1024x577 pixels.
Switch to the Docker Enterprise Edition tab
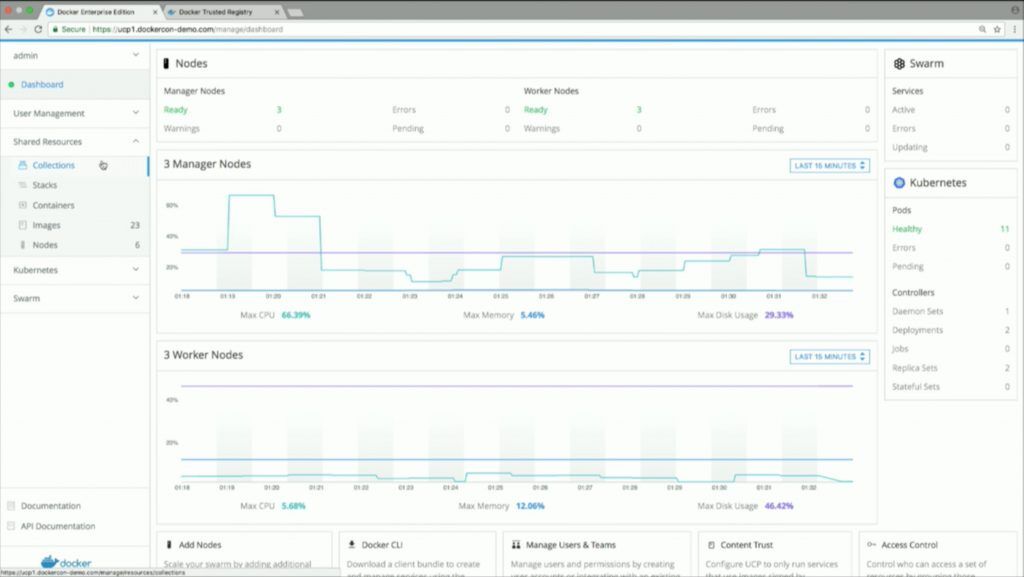[96, 12]
